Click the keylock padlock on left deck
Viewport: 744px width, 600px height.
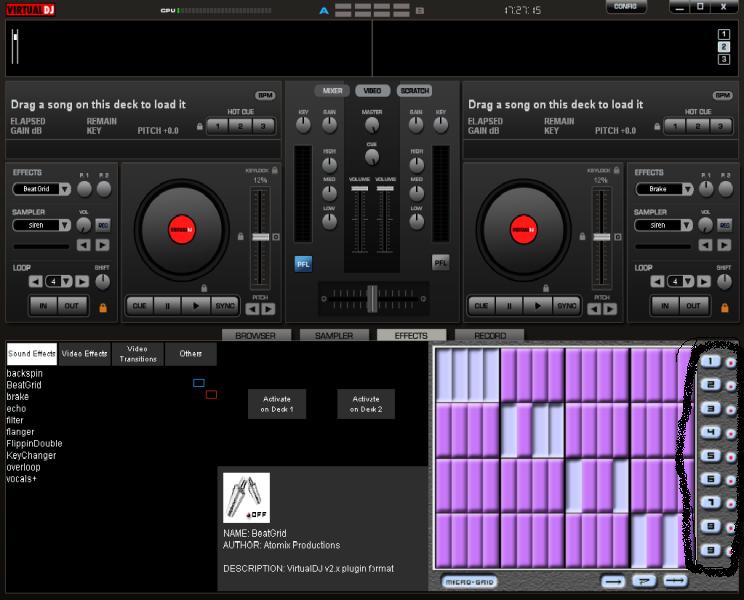tap(275, 171)
